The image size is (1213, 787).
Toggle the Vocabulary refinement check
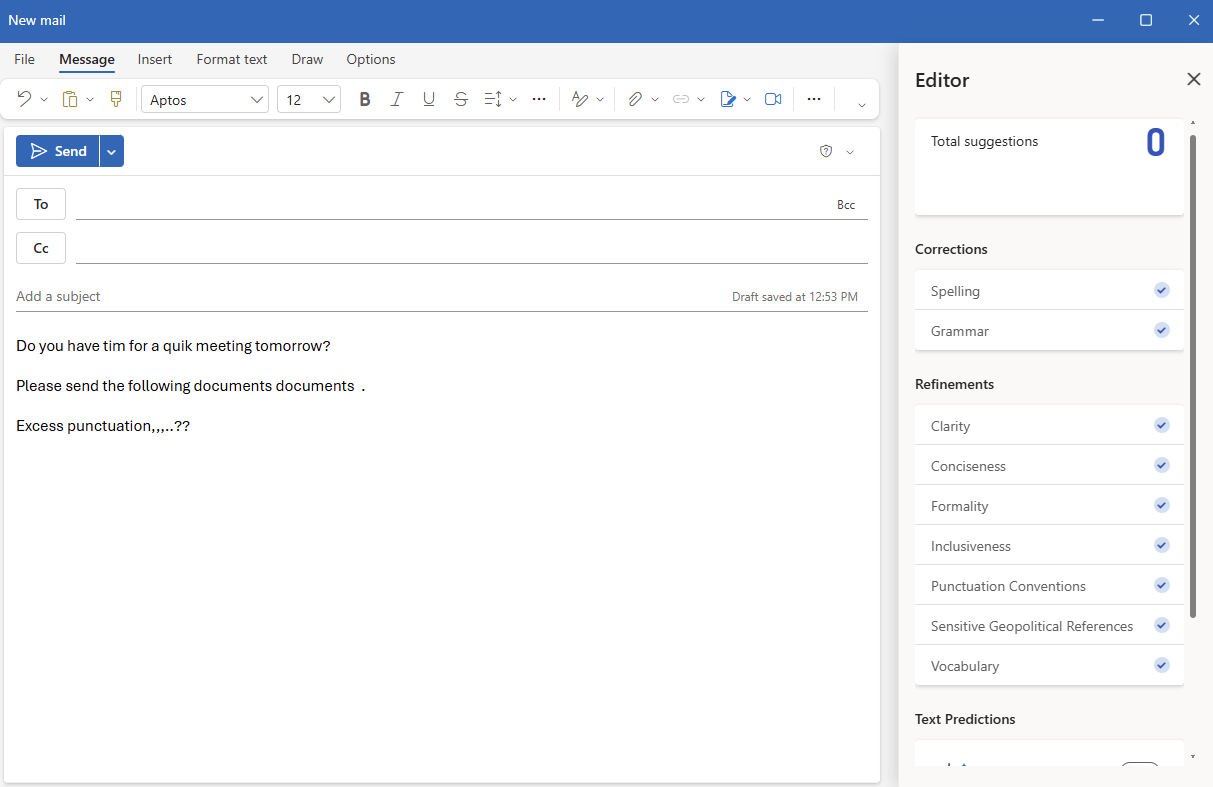click(x=1161, y=665)
